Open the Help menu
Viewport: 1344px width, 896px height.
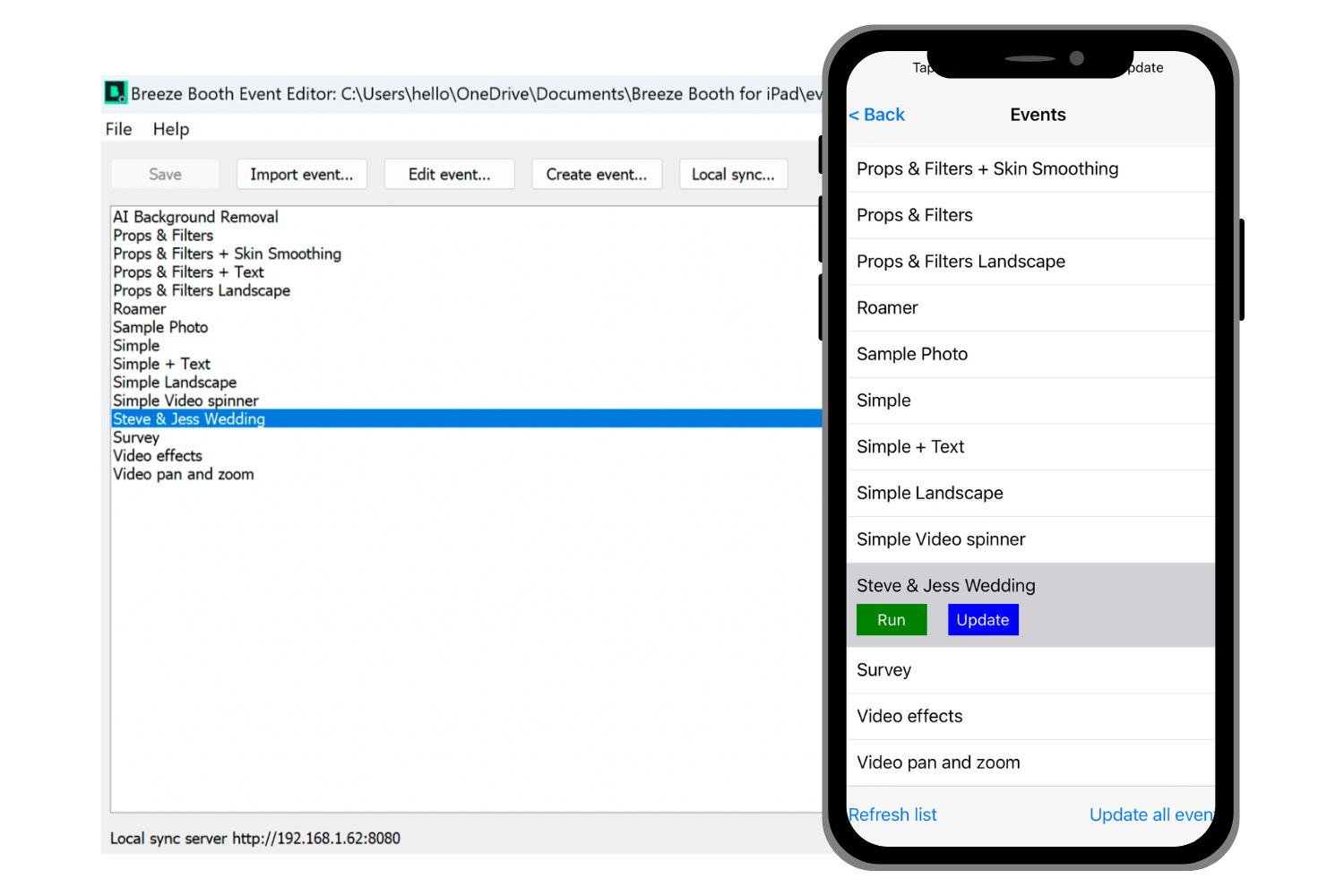tap(170, 129)
